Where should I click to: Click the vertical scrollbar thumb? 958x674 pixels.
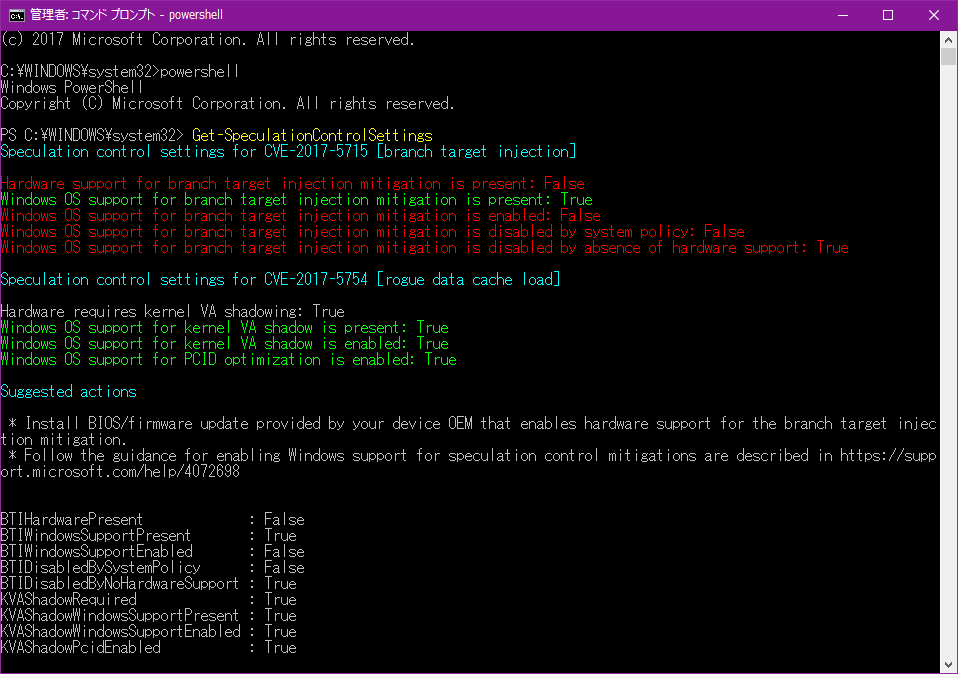(948, 56)
